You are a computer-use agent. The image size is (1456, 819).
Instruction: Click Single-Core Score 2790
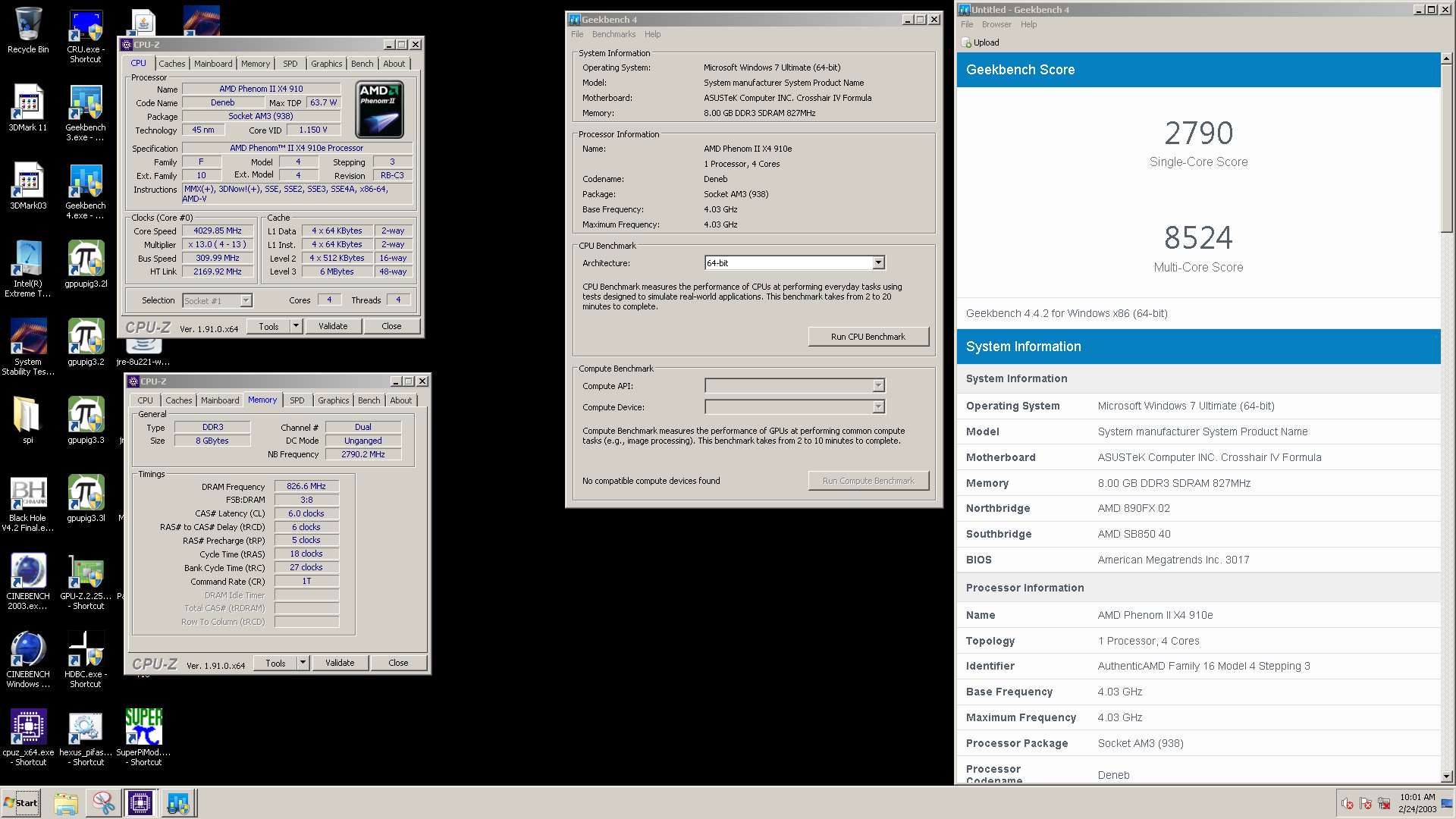point(1198,133)
